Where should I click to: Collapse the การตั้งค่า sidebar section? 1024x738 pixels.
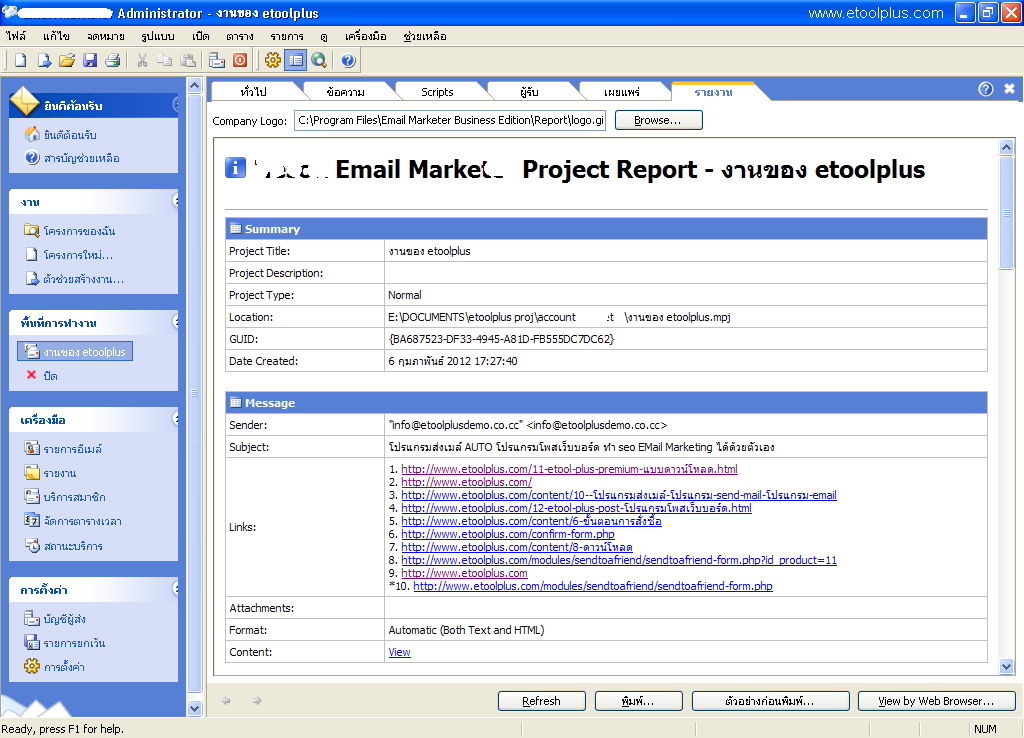pyautogui.click(x=176, y=589)
